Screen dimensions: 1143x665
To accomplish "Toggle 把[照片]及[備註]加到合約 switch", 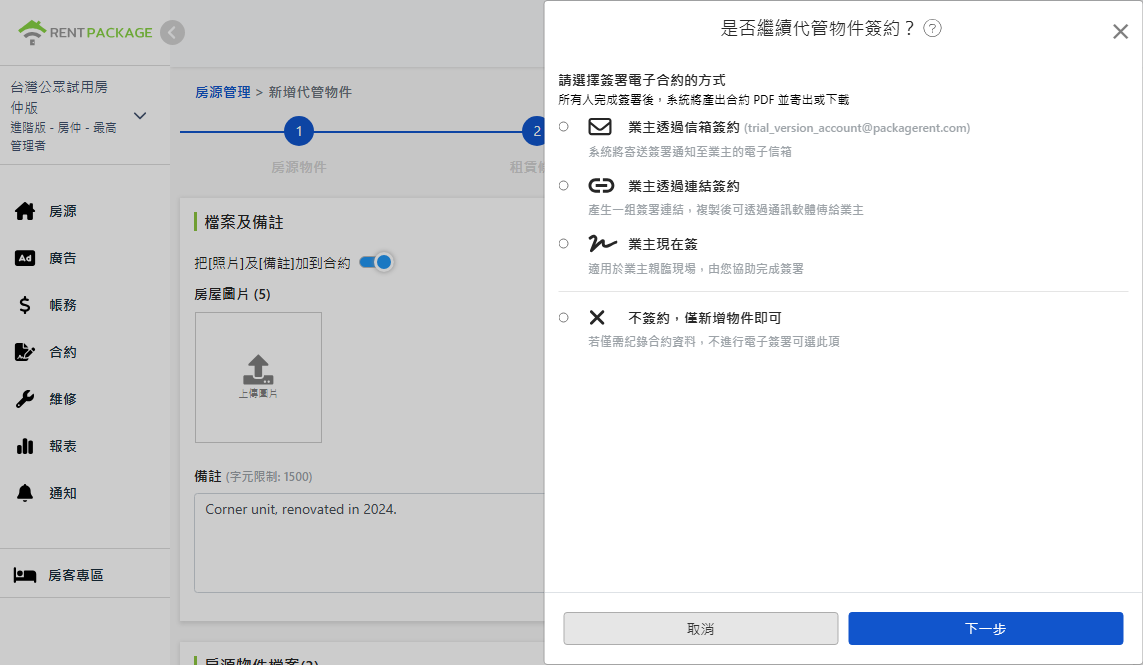I will [x=376, y=262].
